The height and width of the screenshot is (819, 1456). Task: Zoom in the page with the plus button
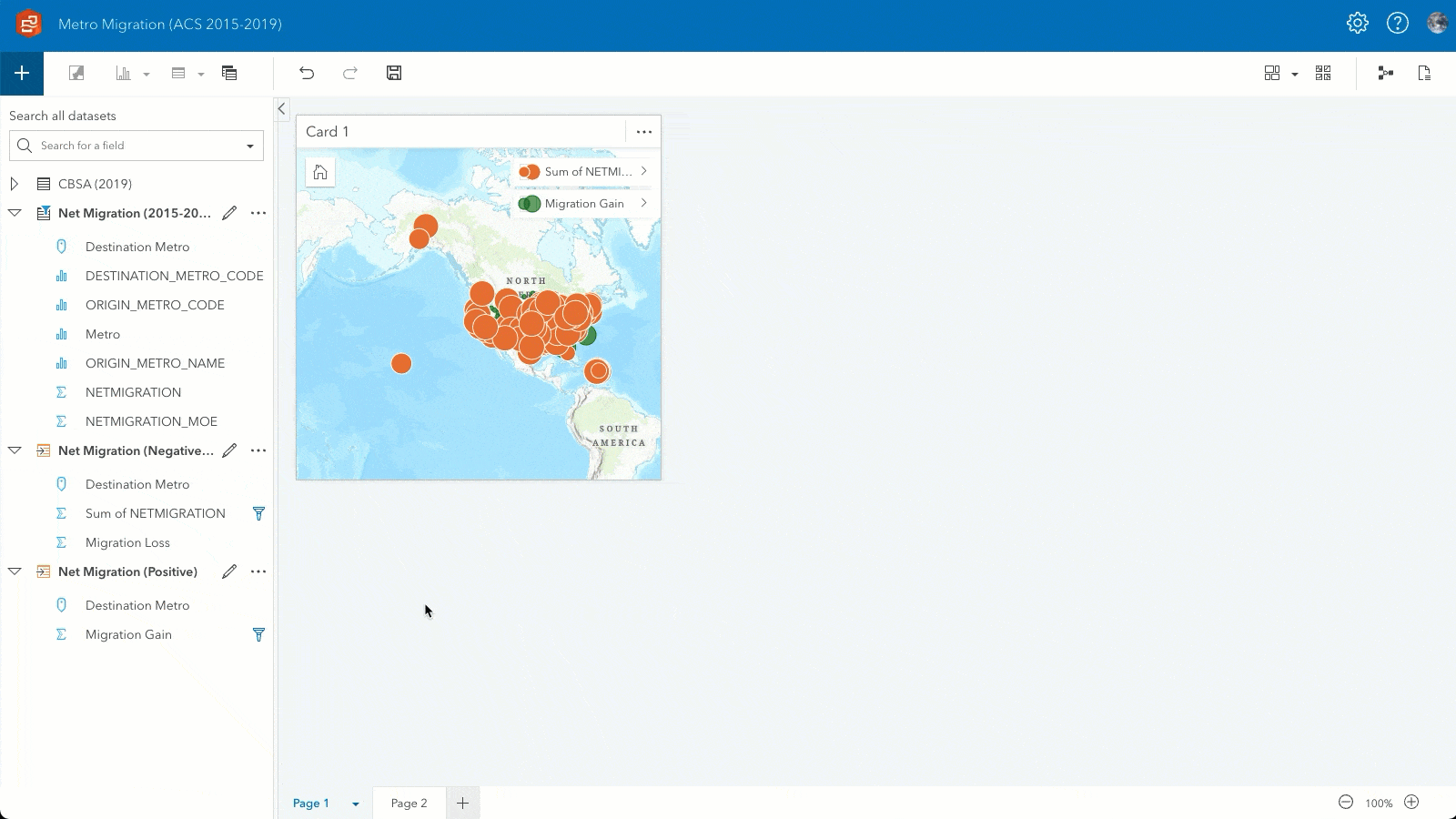1411,803
